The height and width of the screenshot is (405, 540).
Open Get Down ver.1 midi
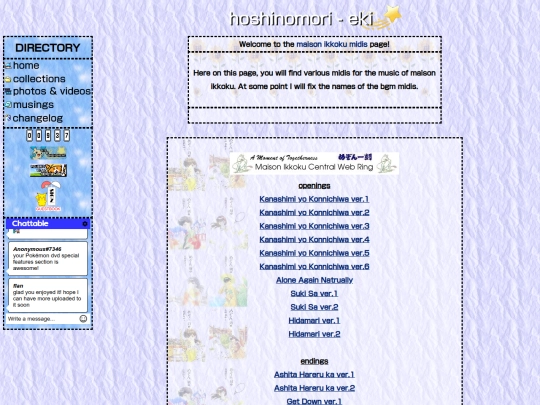click(314, 401)
